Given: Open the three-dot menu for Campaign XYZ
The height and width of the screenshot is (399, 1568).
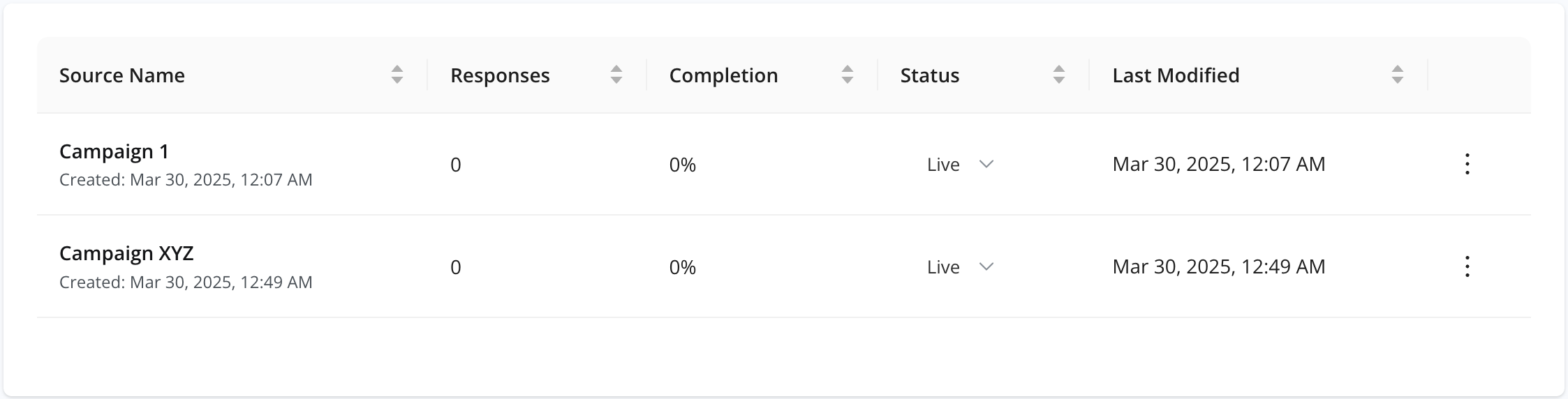Looking at the screenshot, I should (x=1467, y=266).
